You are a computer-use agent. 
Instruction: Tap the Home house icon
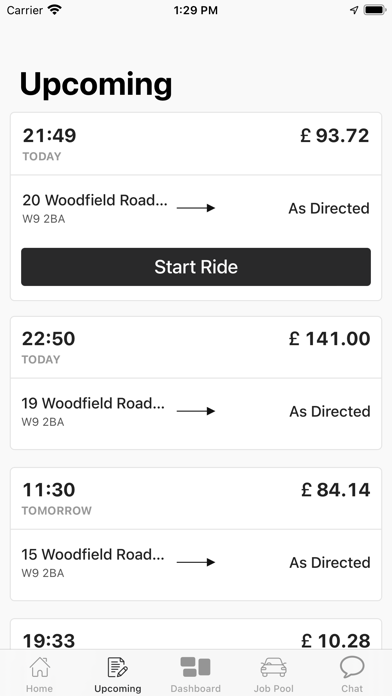tap(40, 667)
